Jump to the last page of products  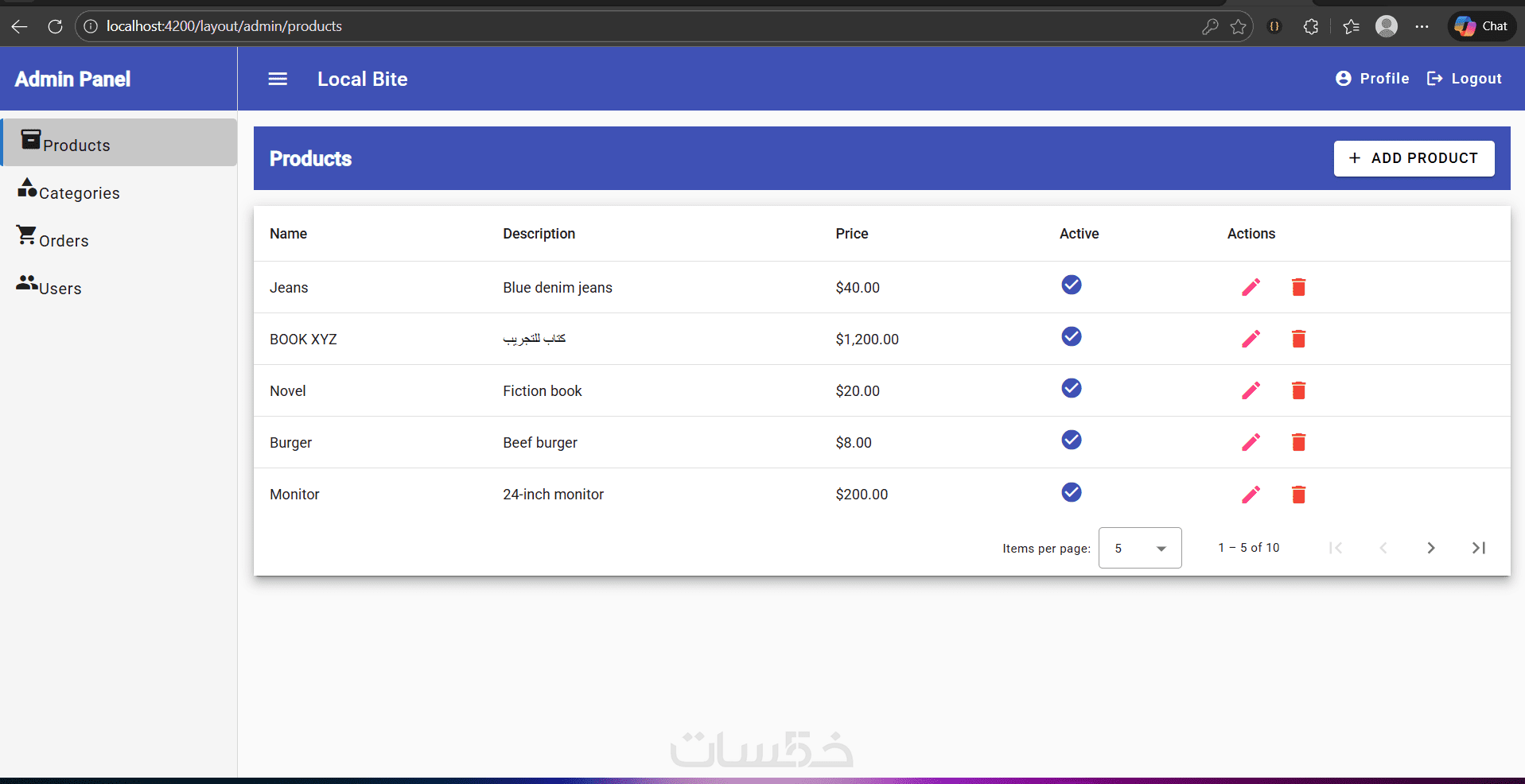pyautogui.click(x=1478, y=548)
